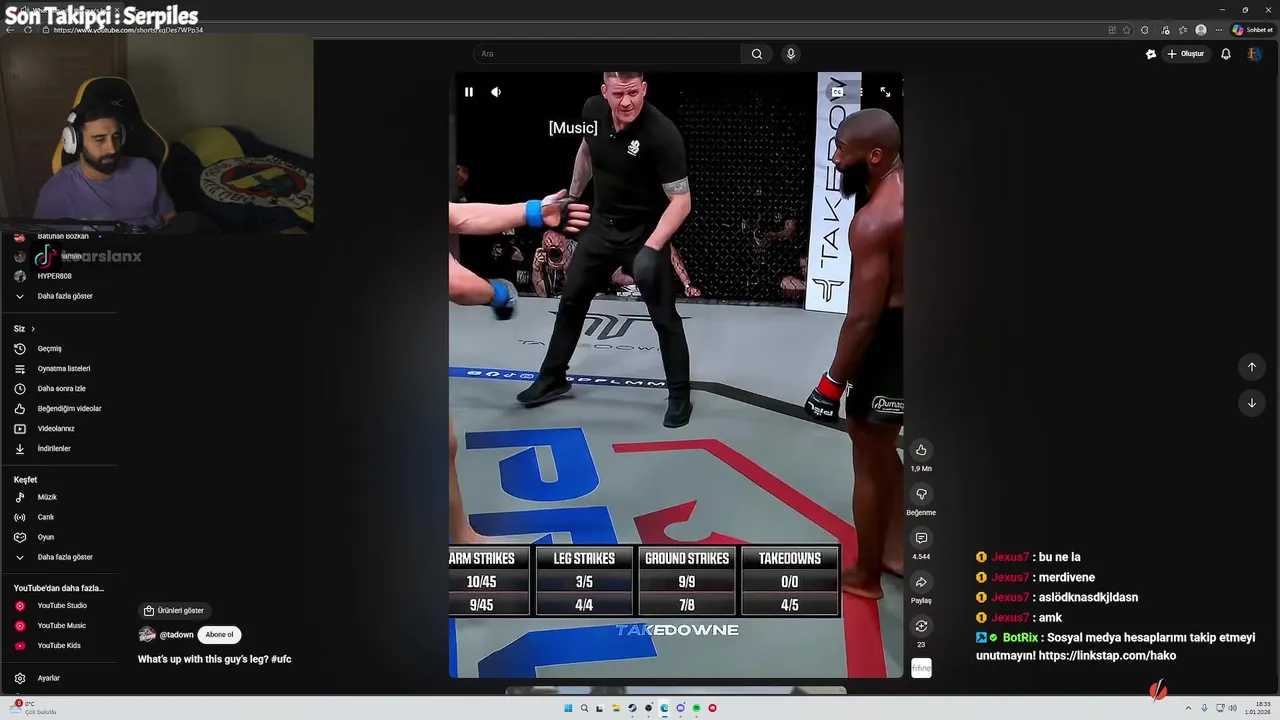Open the sound source thumbnail below remix
The height and width of the screenshot is (720, 1280).
click(921, 667)
